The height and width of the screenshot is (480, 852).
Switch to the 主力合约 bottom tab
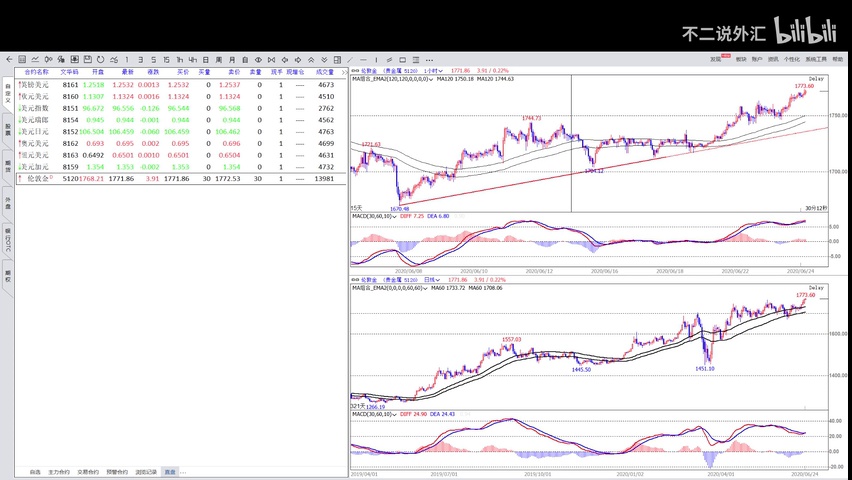coord(60,471)
